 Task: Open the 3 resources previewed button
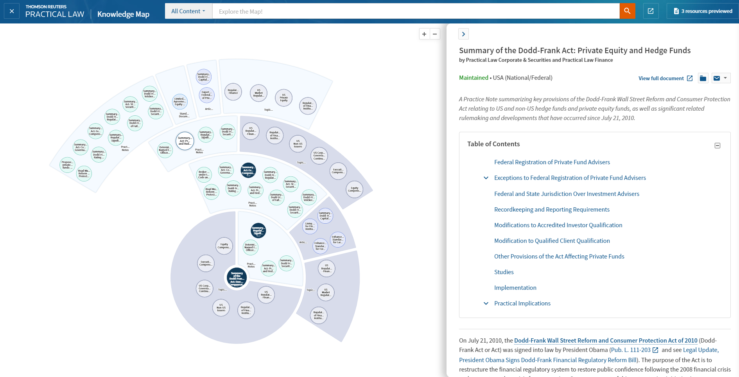[x=703, y=11]
